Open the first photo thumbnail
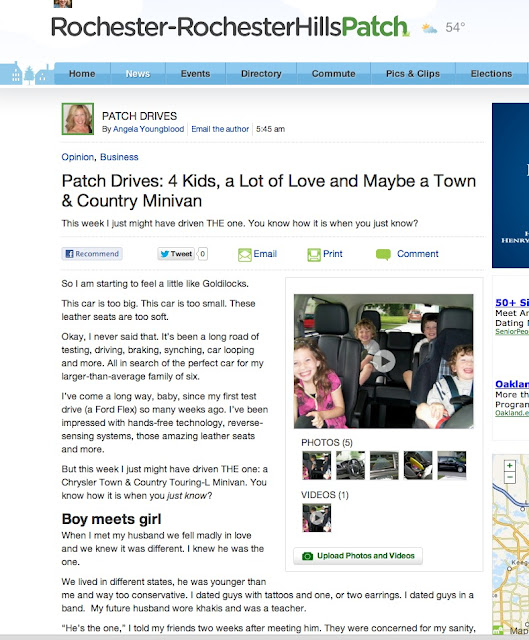Screen dimensions: 529x640 click(x=317, y=465)
